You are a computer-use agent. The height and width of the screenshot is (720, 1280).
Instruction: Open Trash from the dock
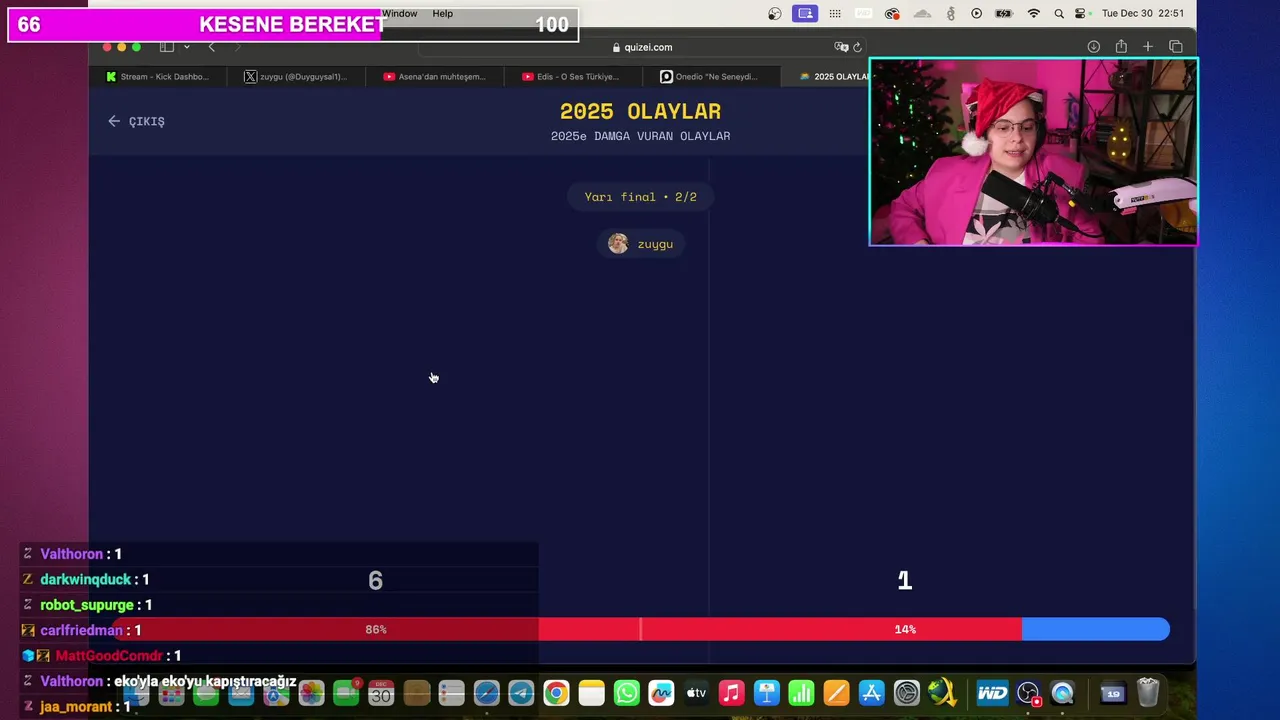pos(1148,693)
